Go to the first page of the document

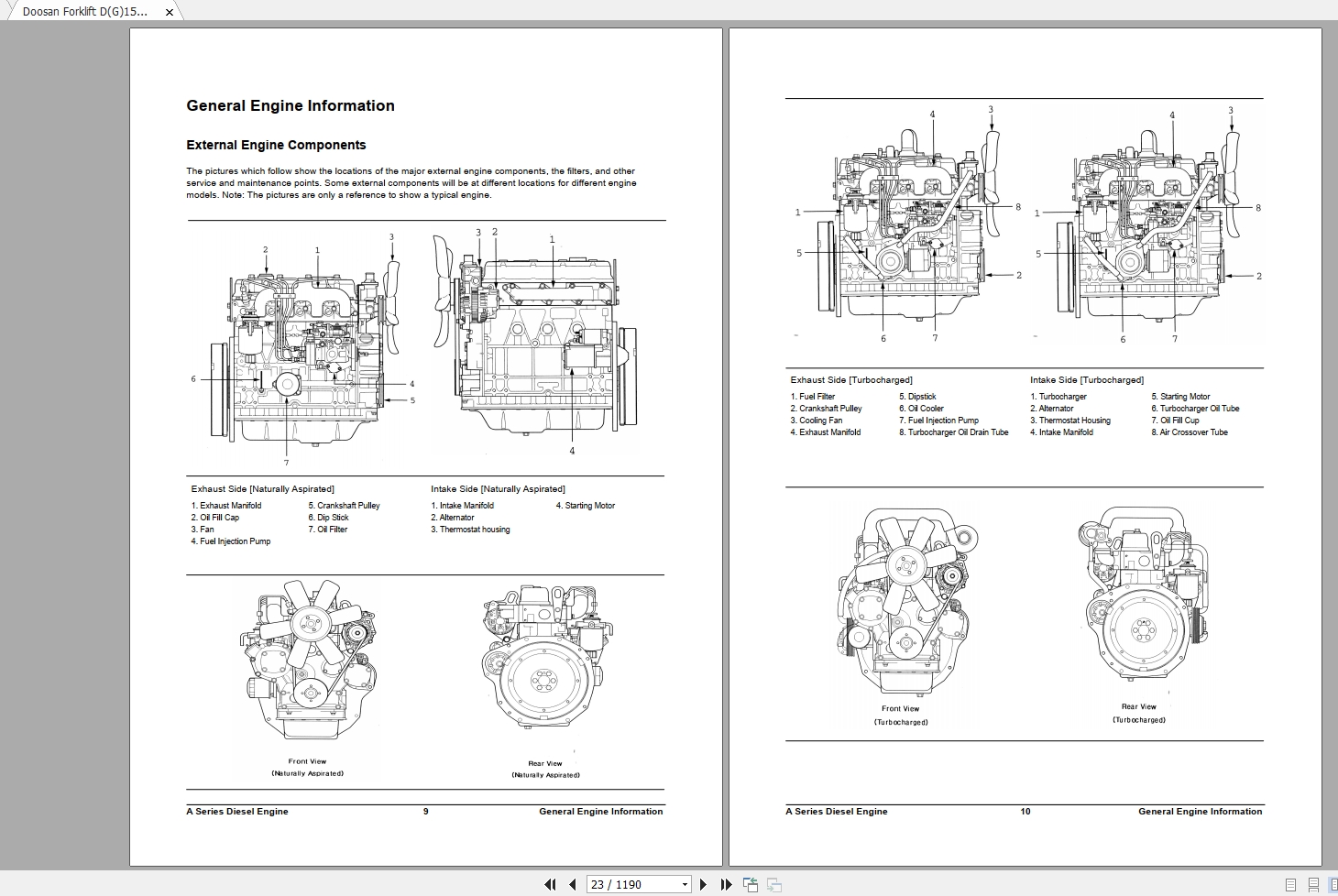[x=551, y=884]
